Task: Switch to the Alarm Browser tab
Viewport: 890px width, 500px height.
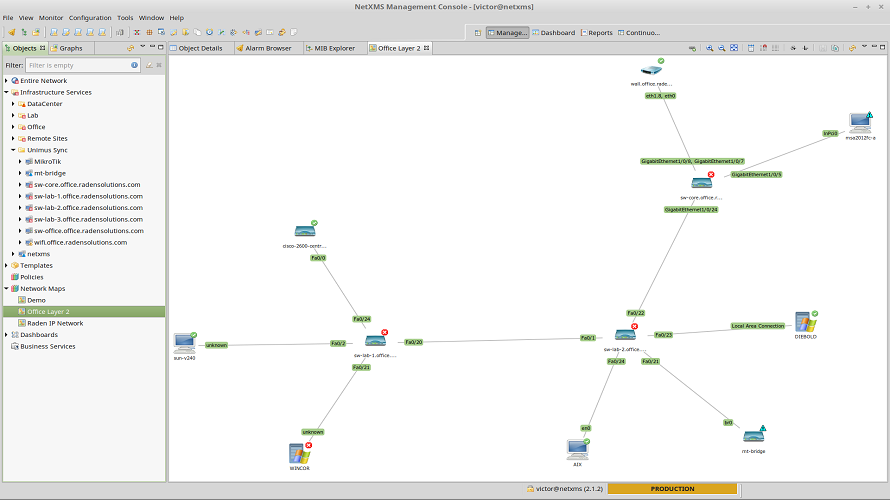Action: point(264,48)
